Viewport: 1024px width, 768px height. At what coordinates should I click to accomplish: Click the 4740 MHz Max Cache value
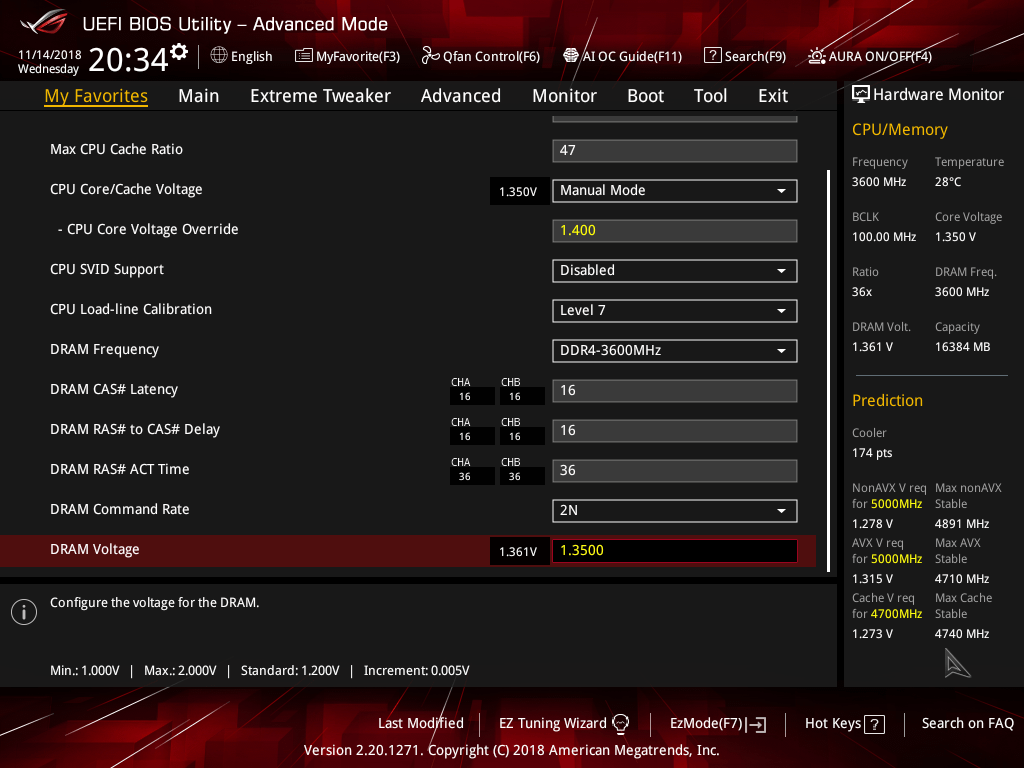961,633
